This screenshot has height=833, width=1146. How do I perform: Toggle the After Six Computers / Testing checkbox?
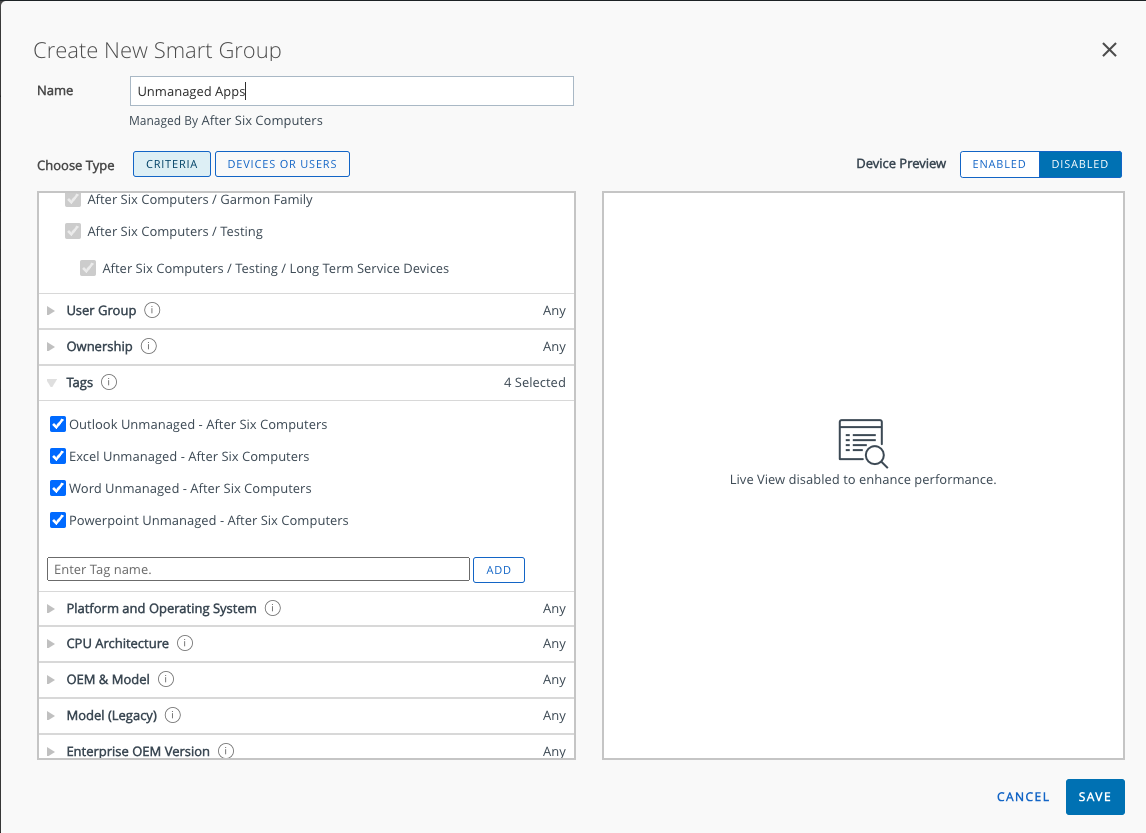(72, 231)
